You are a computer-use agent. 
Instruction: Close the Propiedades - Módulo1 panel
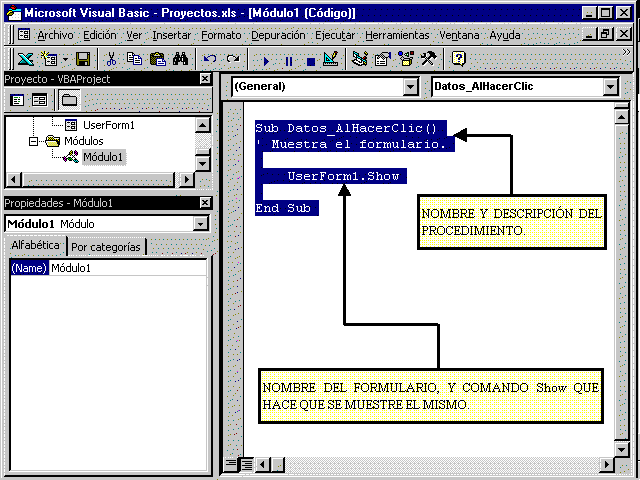click(x=205, y=203)
